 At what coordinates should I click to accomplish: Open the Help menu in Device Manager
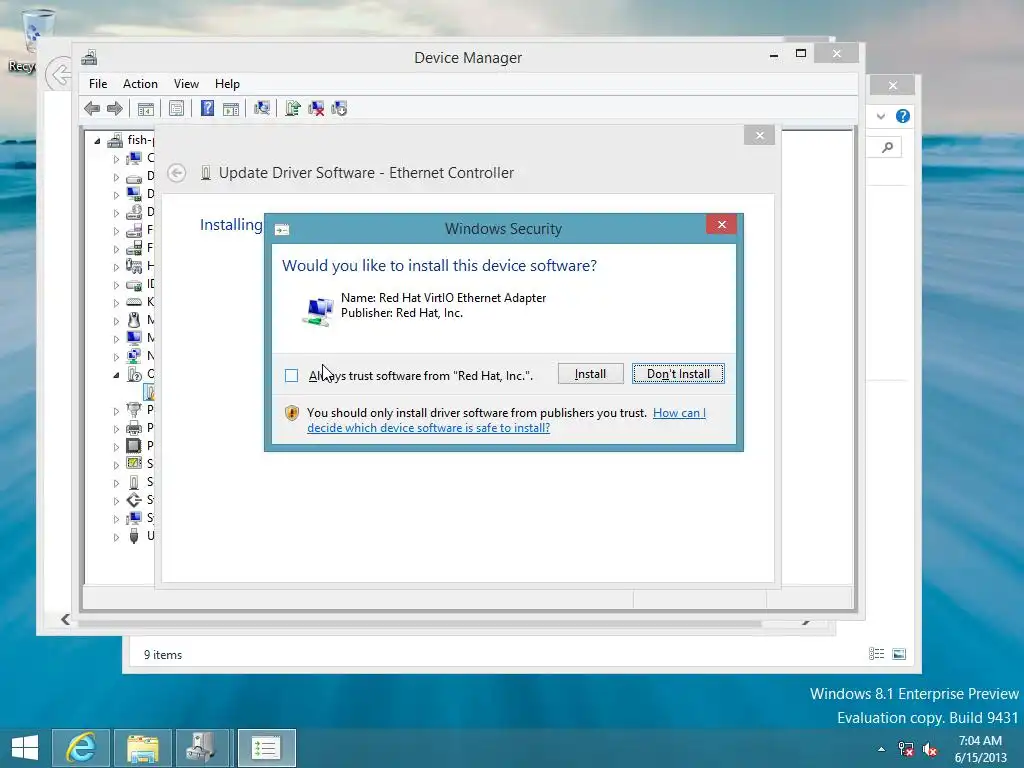tap(227, 84)
